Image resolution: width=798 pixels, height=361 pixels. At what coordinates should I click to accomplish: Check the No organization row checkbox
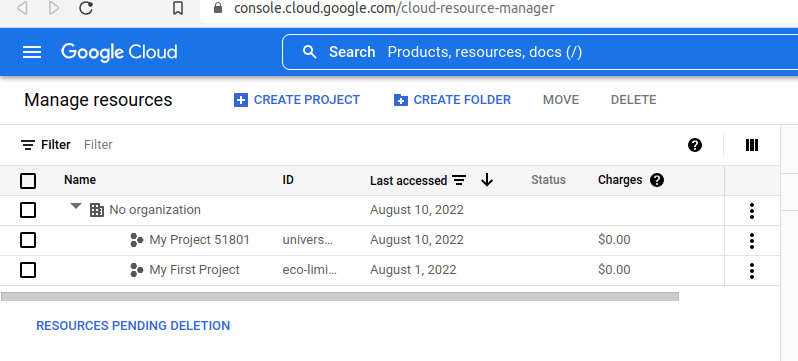tap(28, 210)
